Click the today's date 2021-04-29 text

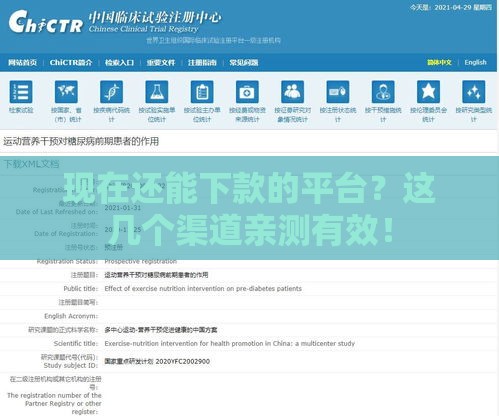451,7
